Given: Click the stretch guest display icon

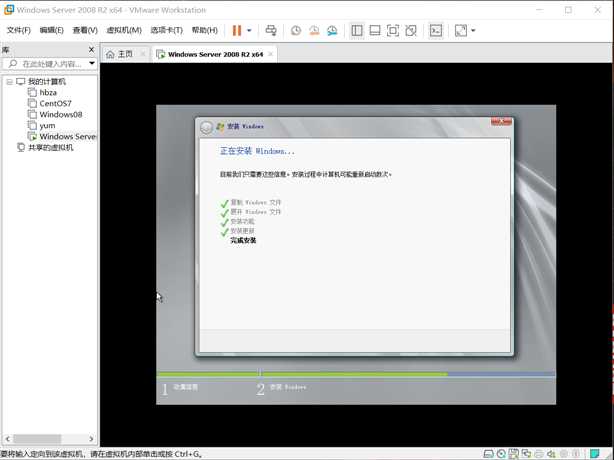Looking at the screenshot, I should [461, 31].
